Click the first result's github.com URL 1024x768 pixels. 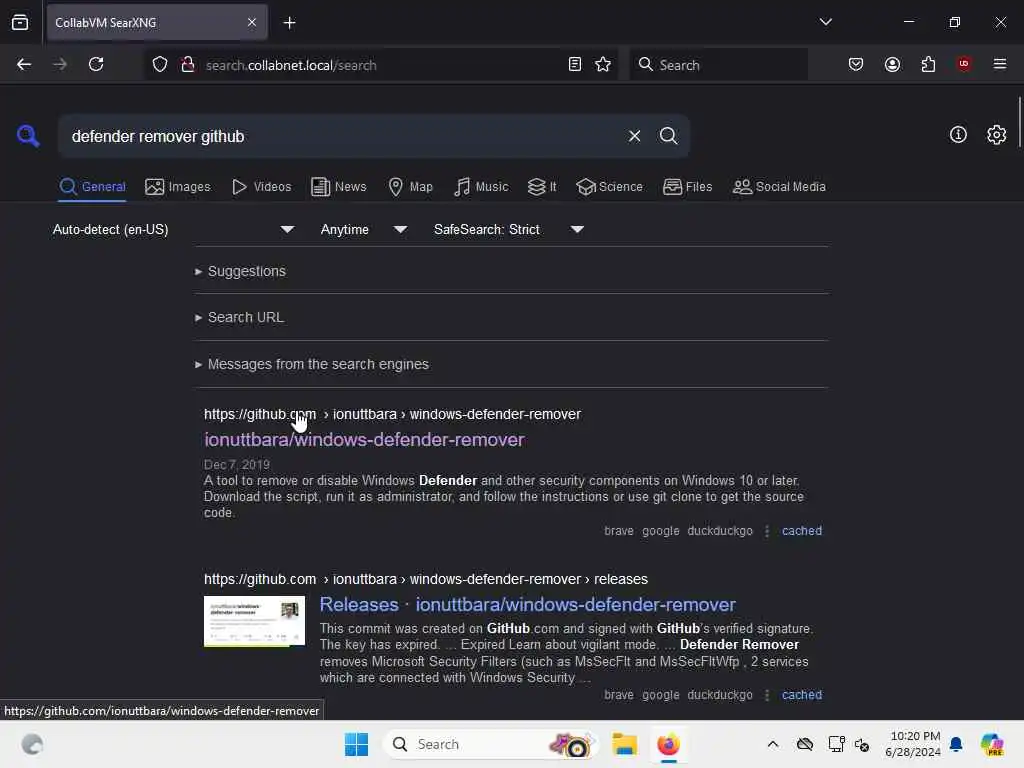pyautogui.click(x=392, y=414)
